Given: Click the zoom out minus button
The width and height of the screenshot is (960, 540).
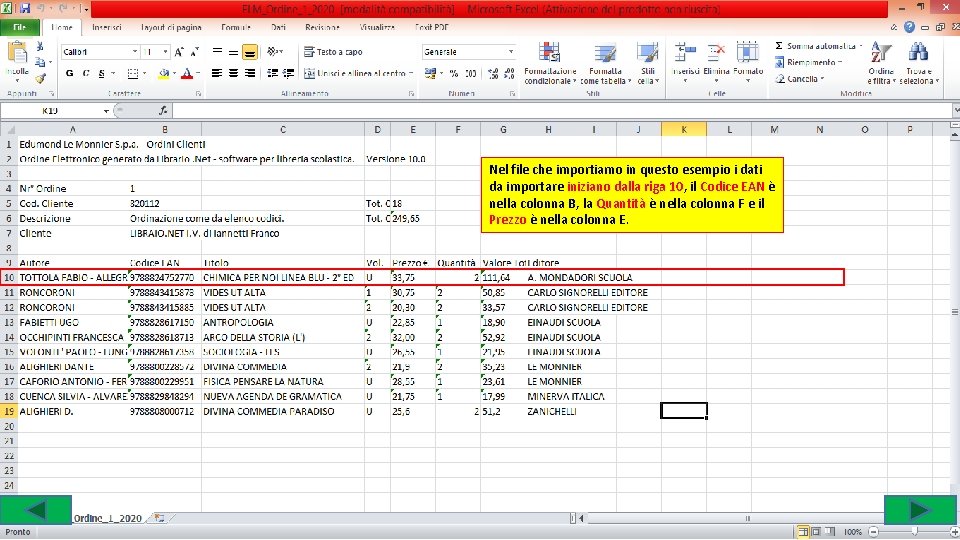Looking at the screenshot, I should point(874,531).
